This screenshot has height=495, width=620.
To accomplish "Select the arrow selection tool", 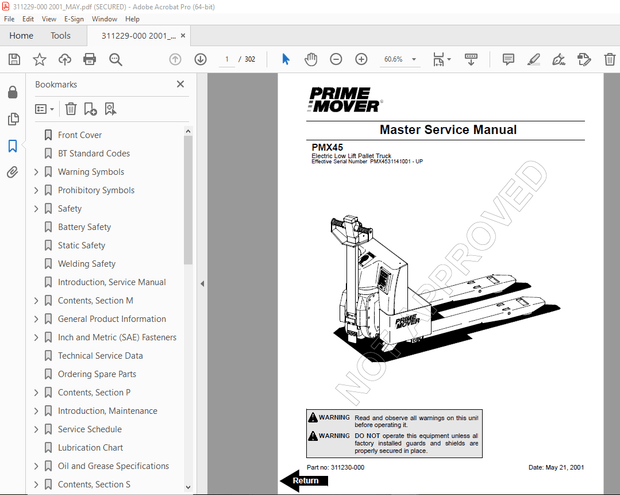I will tap(285, 59).
